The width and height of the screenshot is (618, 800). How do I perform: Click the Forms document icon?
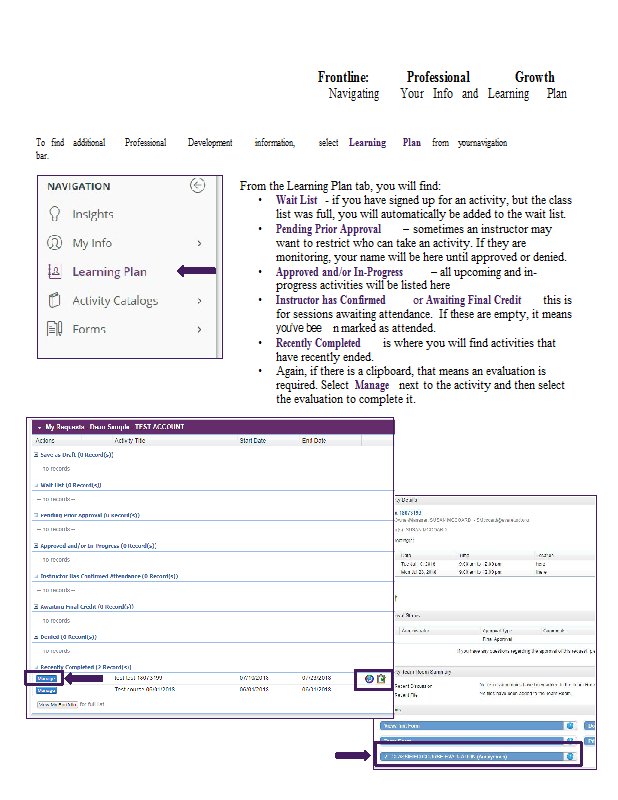(x=55, y=329)
